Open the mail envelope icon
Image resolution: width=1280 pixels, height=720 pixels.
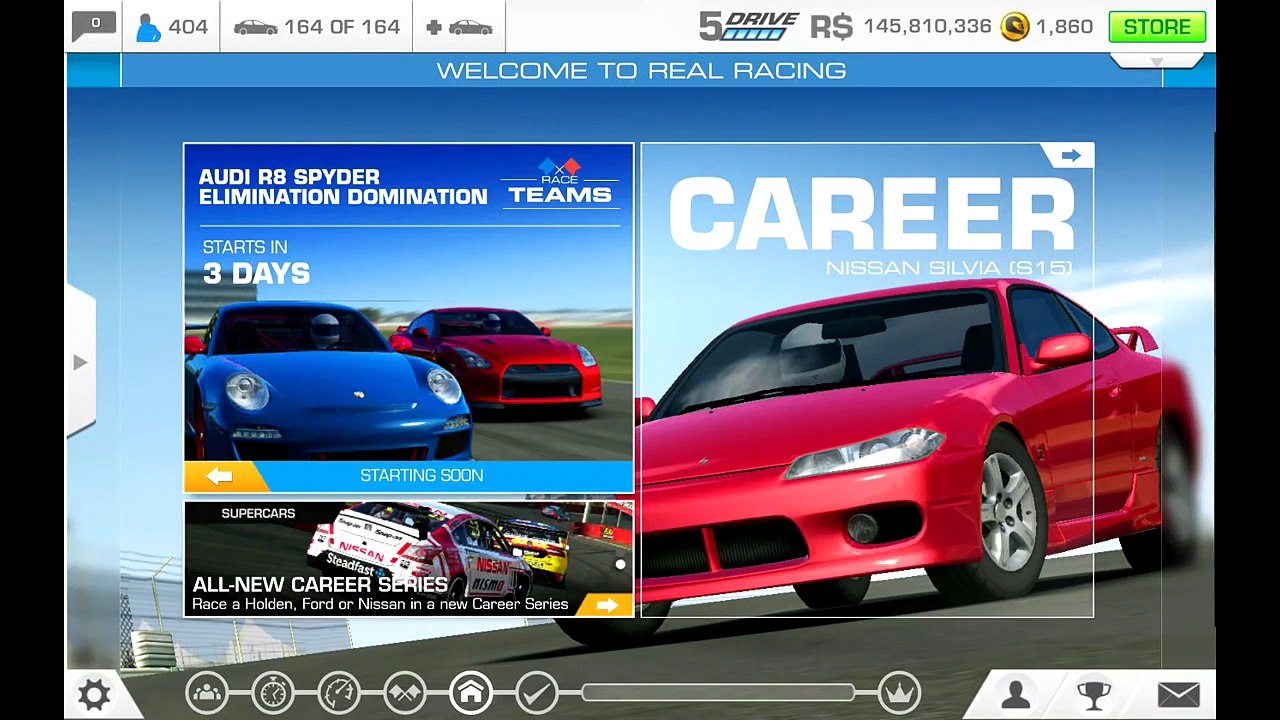1178,694
